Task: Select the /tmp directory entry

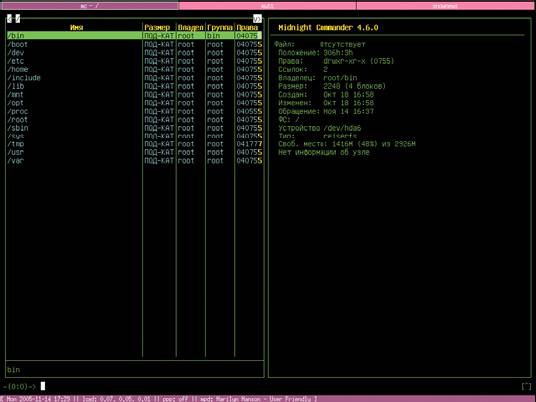Action: (x=134, y=144)
